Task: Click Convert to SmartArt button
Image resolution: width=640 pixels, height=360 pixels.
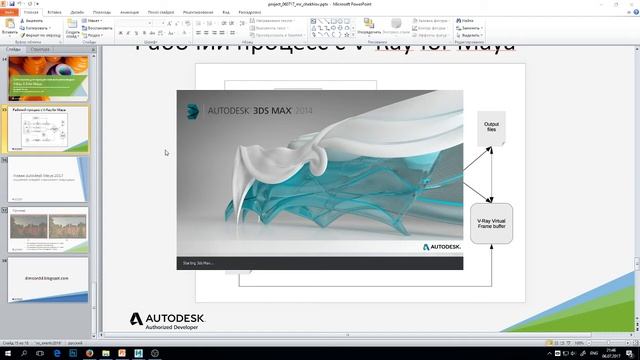Action: click(278, 36)
